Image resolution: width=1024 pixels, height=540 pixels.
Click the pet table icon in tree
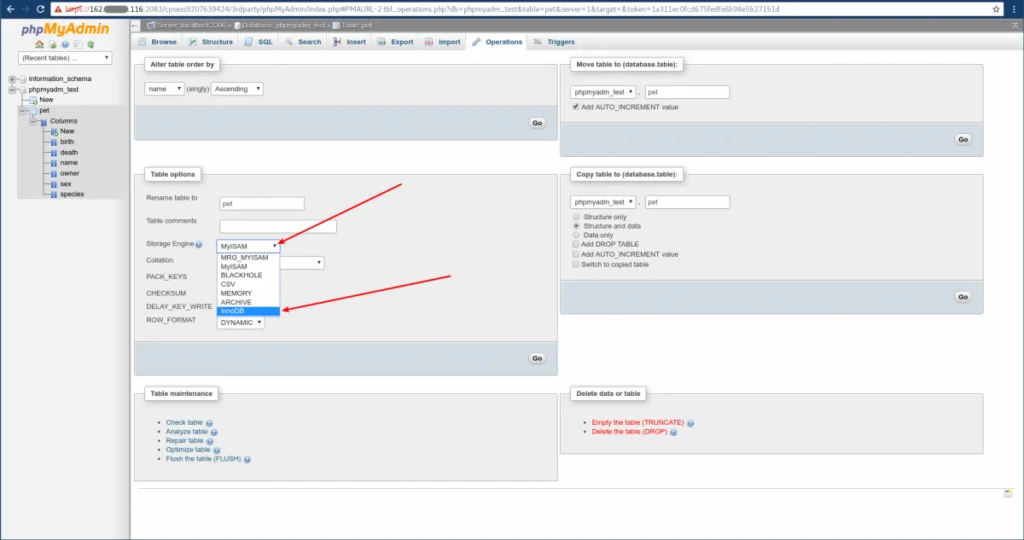click(33, 111)
